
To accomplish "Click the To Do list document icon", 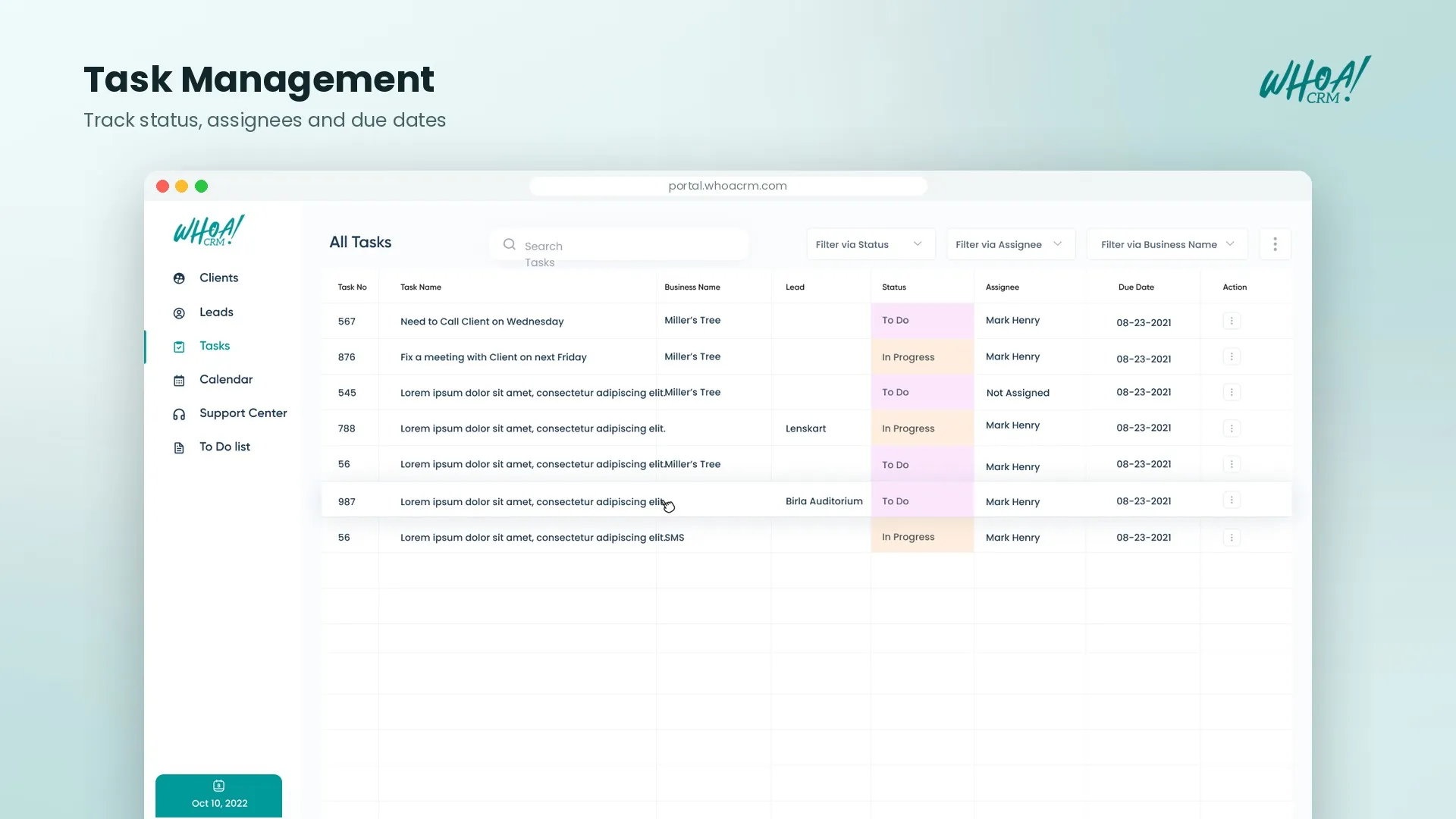I will (x=179, y=448).
